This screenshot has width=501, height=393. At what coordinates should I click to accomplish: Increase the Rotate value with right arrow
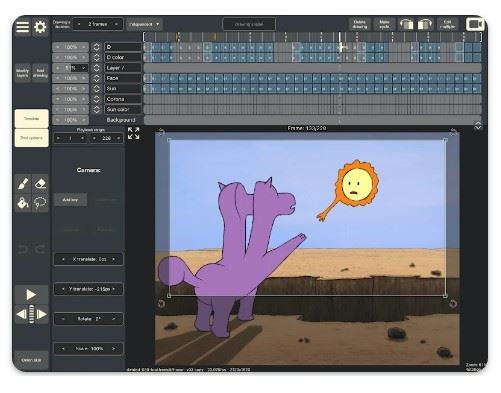113,319
